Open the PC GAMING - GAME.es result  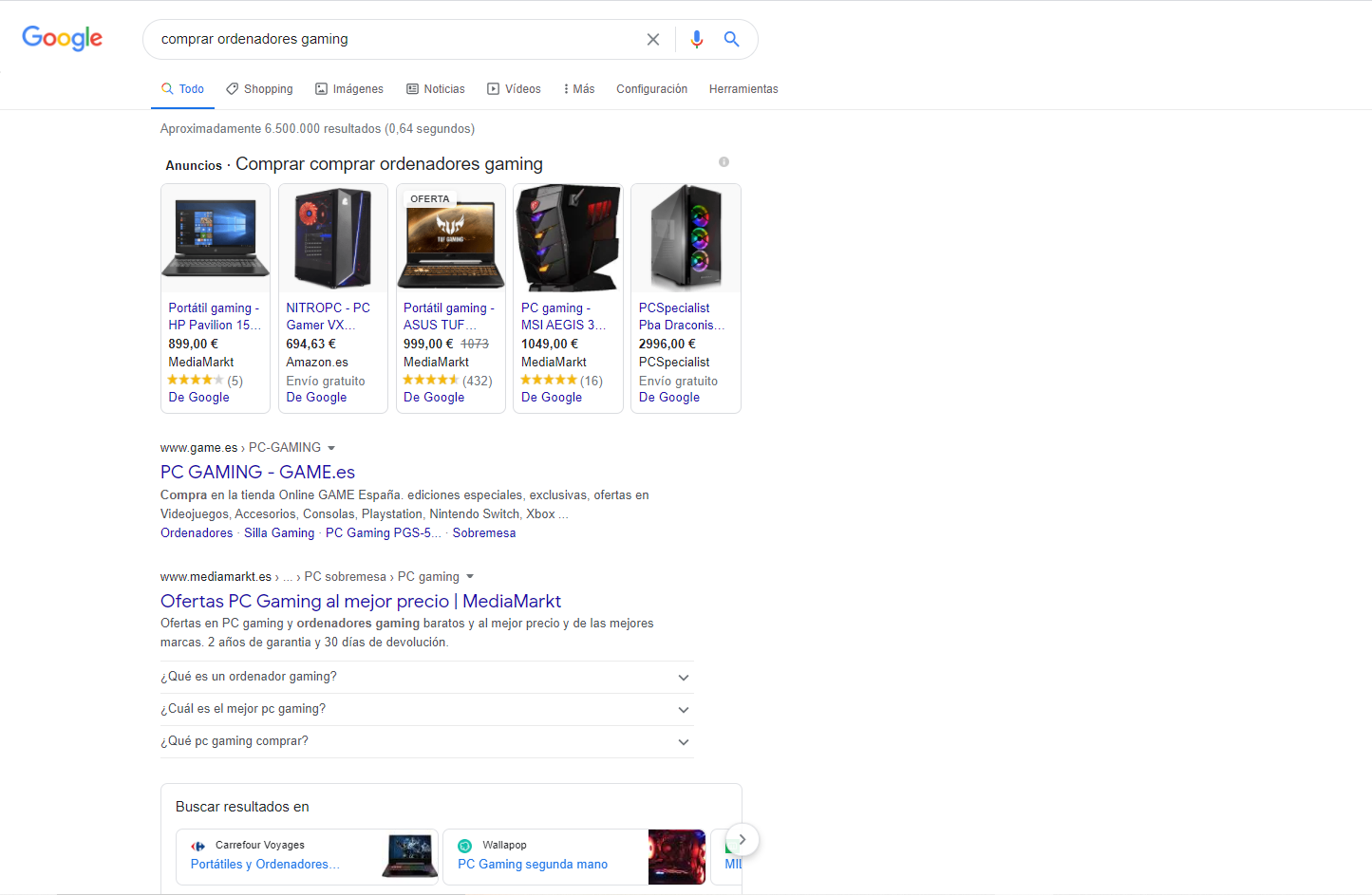pyautogui.click(x=257, y=472)
